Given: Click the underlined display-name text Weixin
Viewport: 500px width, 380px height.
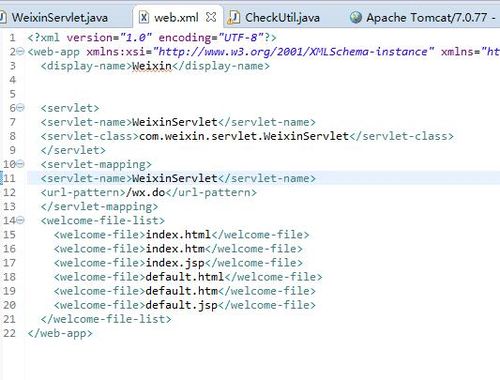Looking at the screenshot, I should 152,66.
